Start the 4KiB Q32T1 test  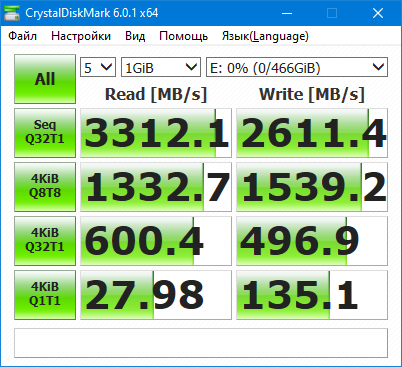point(45,241)
